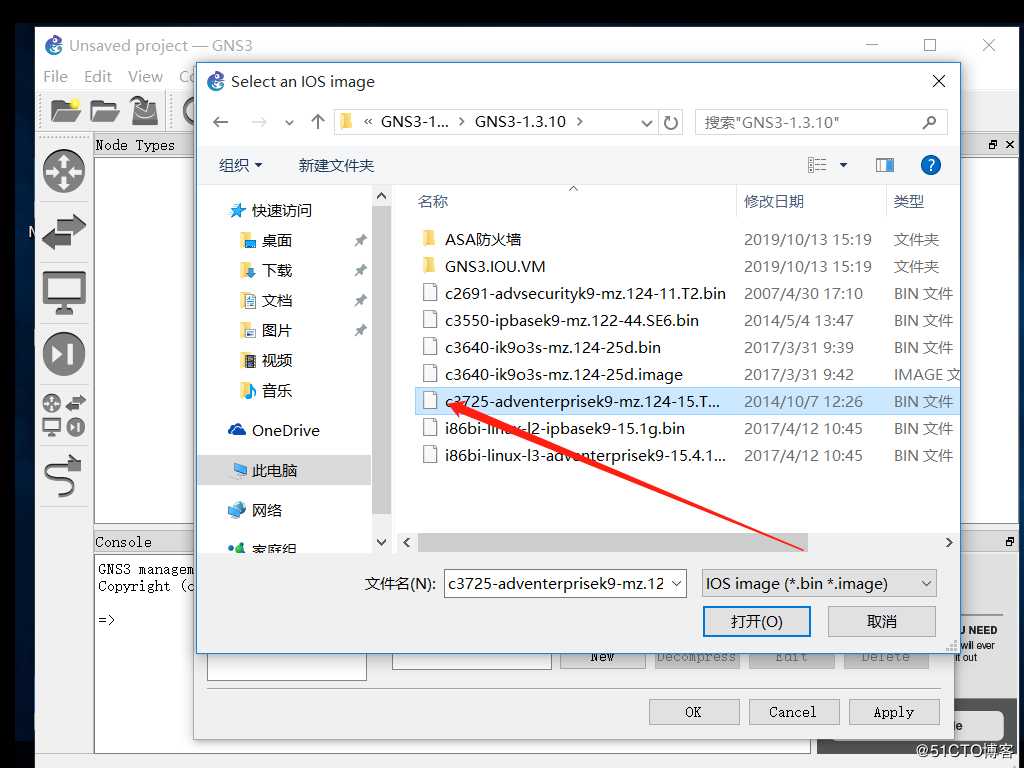Click Apply in preferences window
Screen dimensions: 1024x768
point(893,712)
